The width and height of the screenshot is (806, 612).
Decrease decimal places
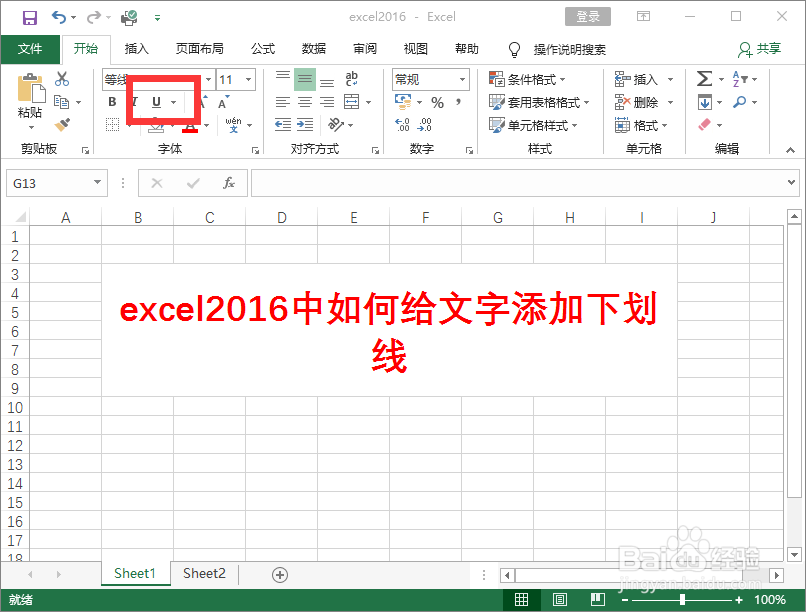coord(425,125)
